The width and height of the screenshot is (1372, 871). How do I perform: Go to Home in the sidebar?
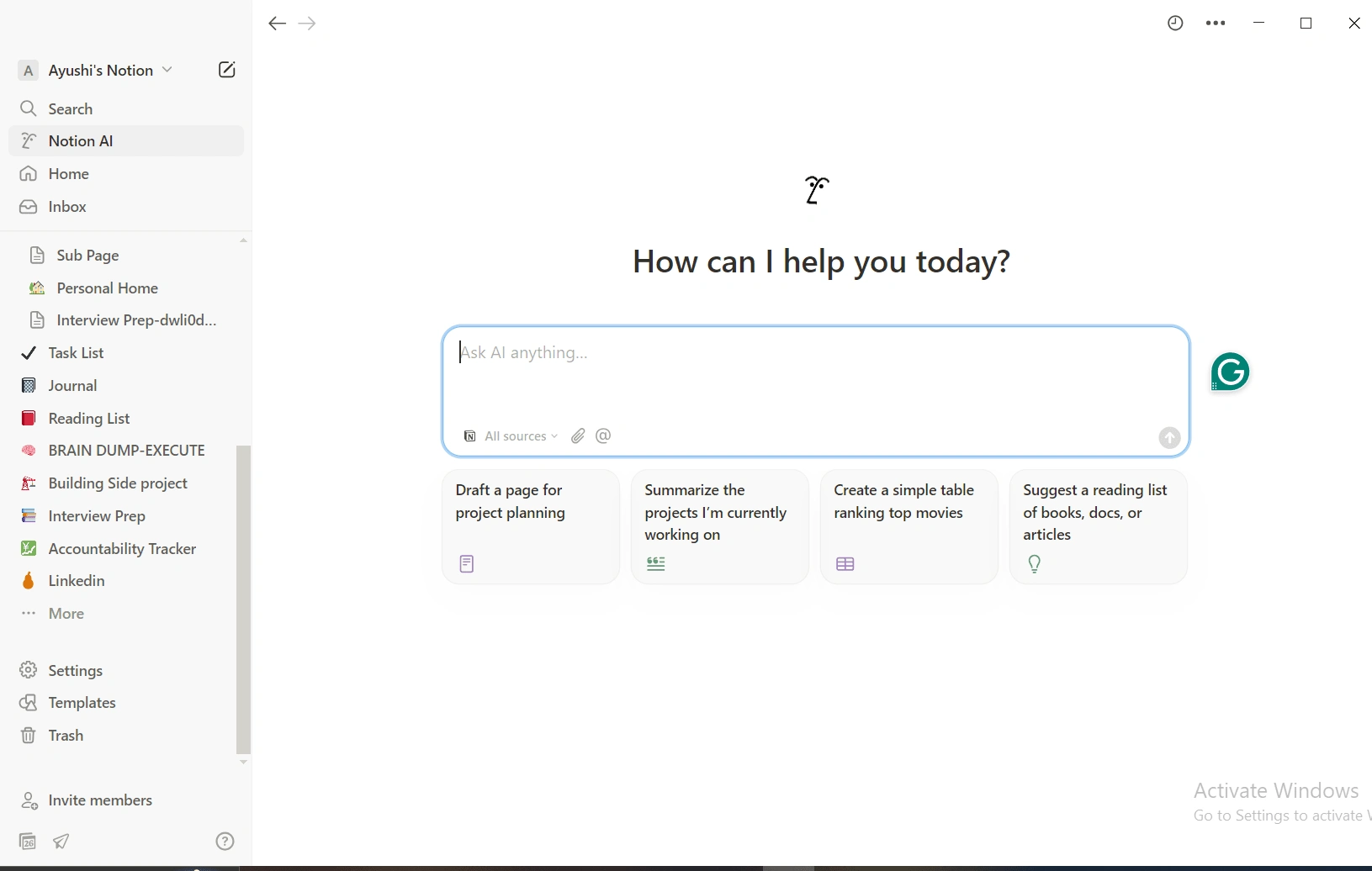(x=126, y=173)
